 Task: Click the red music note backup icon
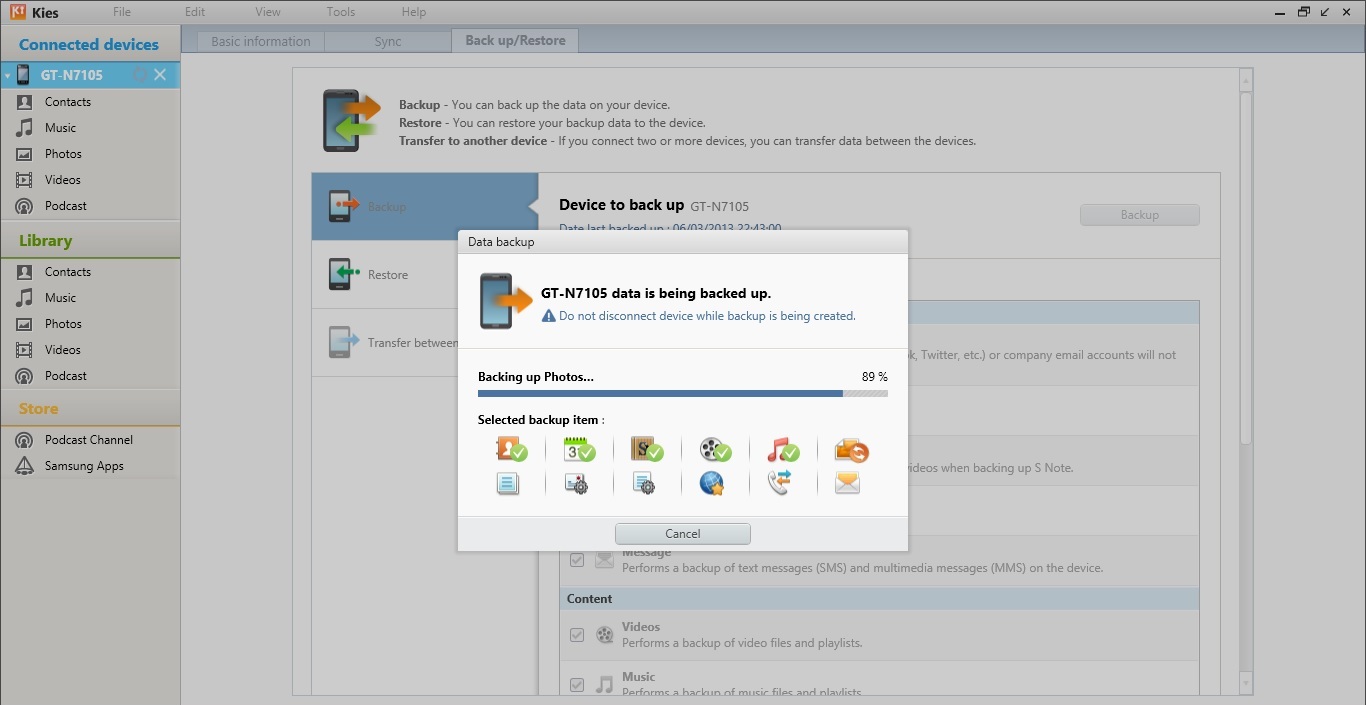(783, 450)
